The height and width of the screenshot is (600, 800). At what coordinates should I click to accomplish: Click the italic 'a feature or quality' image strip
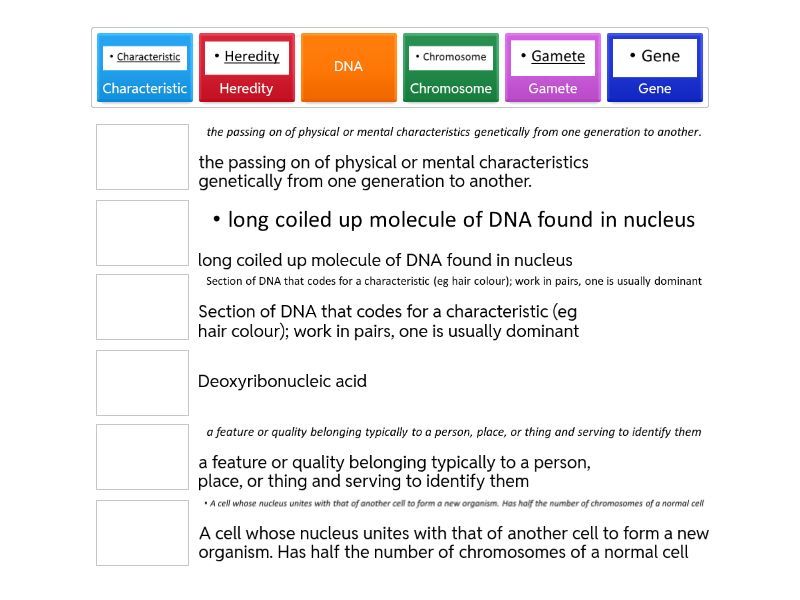(x=453, y=432)
